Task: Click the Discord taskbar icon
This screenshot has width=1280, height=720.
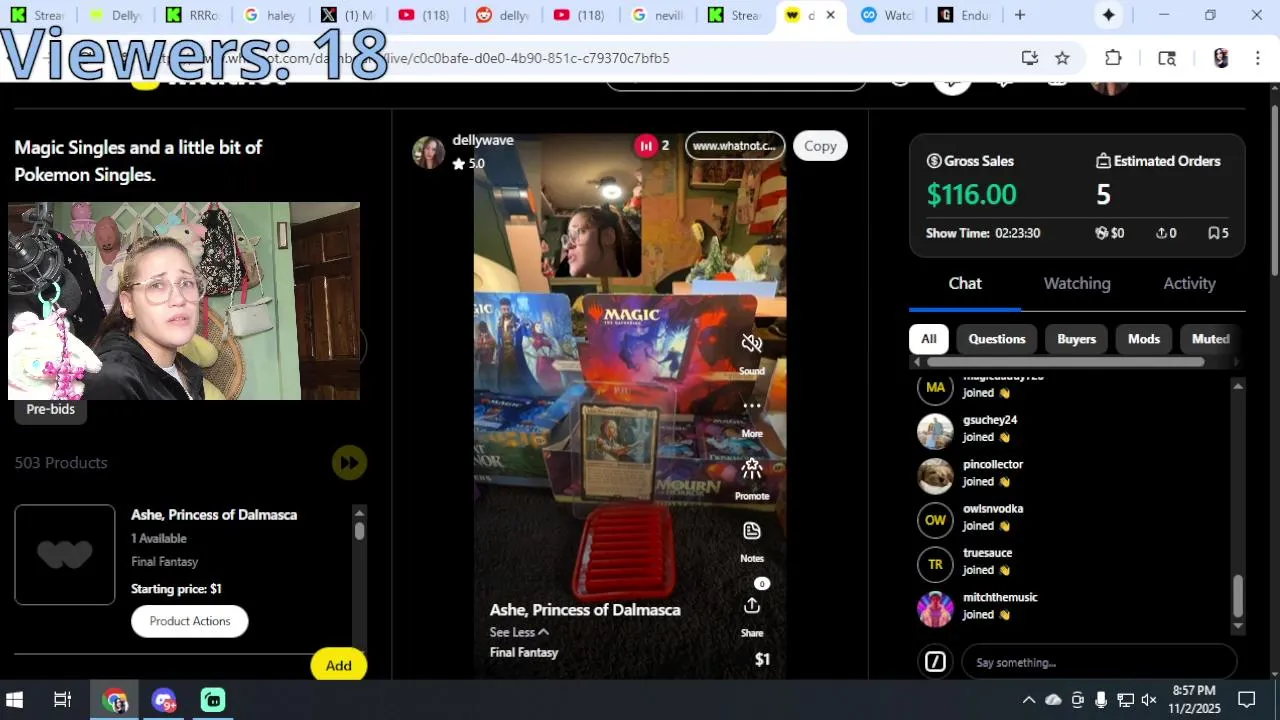Action: coord(164,700)
